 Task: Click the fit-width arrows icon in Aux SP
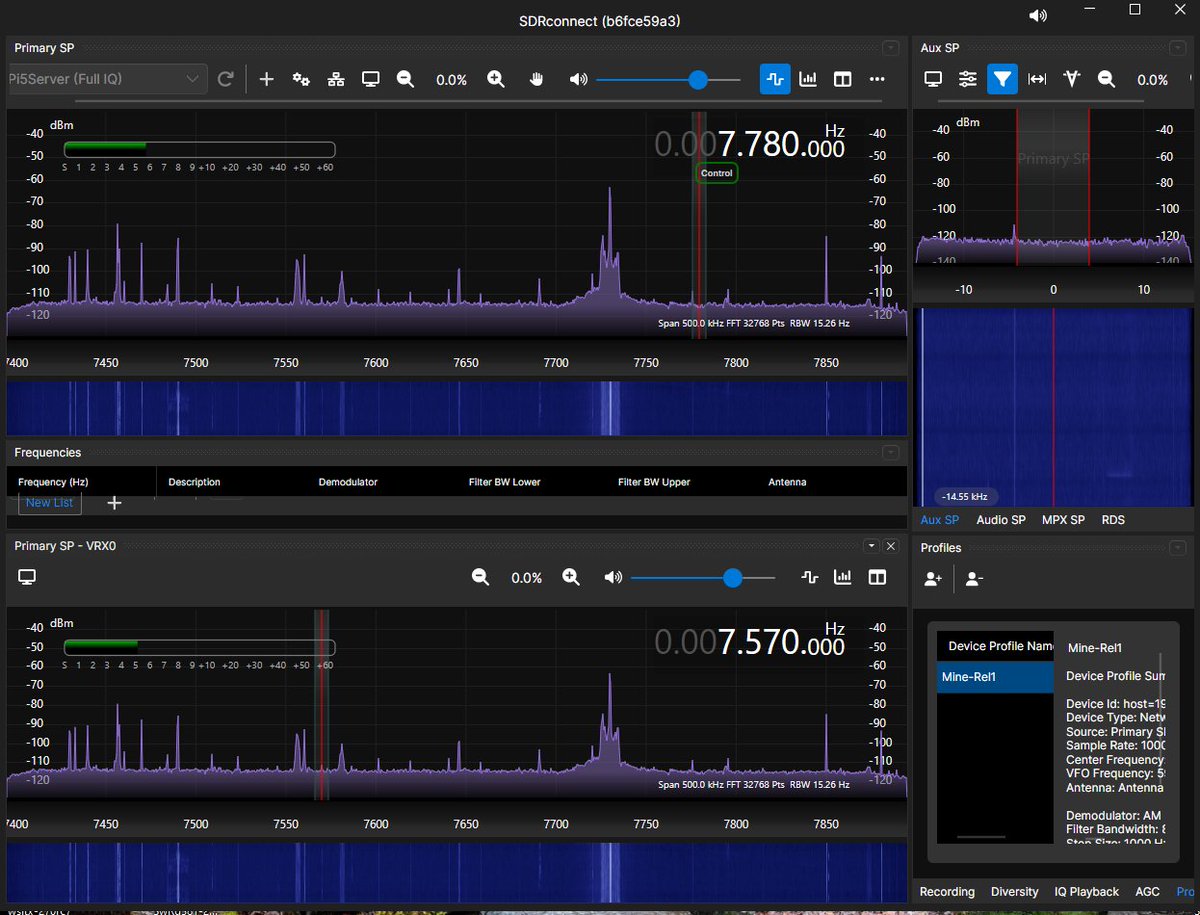(1037, 79)
